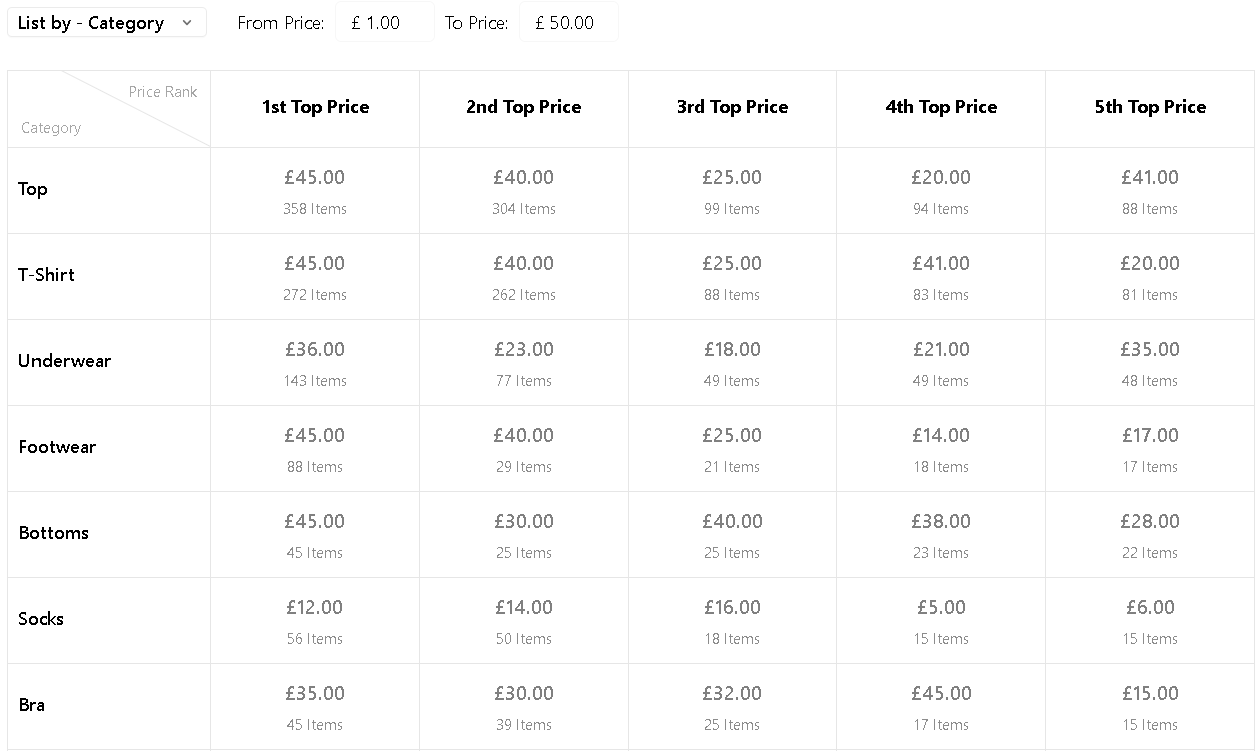Click the Socks category row label
This screenshot has width=1255, height=751.
pos(41,619)
